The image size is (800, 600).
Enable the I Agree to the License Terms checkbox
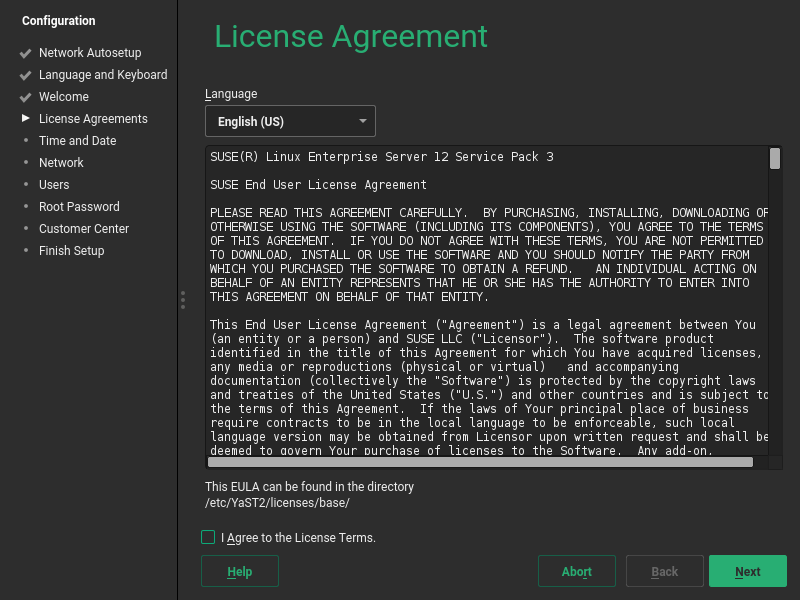coord(208,537)
